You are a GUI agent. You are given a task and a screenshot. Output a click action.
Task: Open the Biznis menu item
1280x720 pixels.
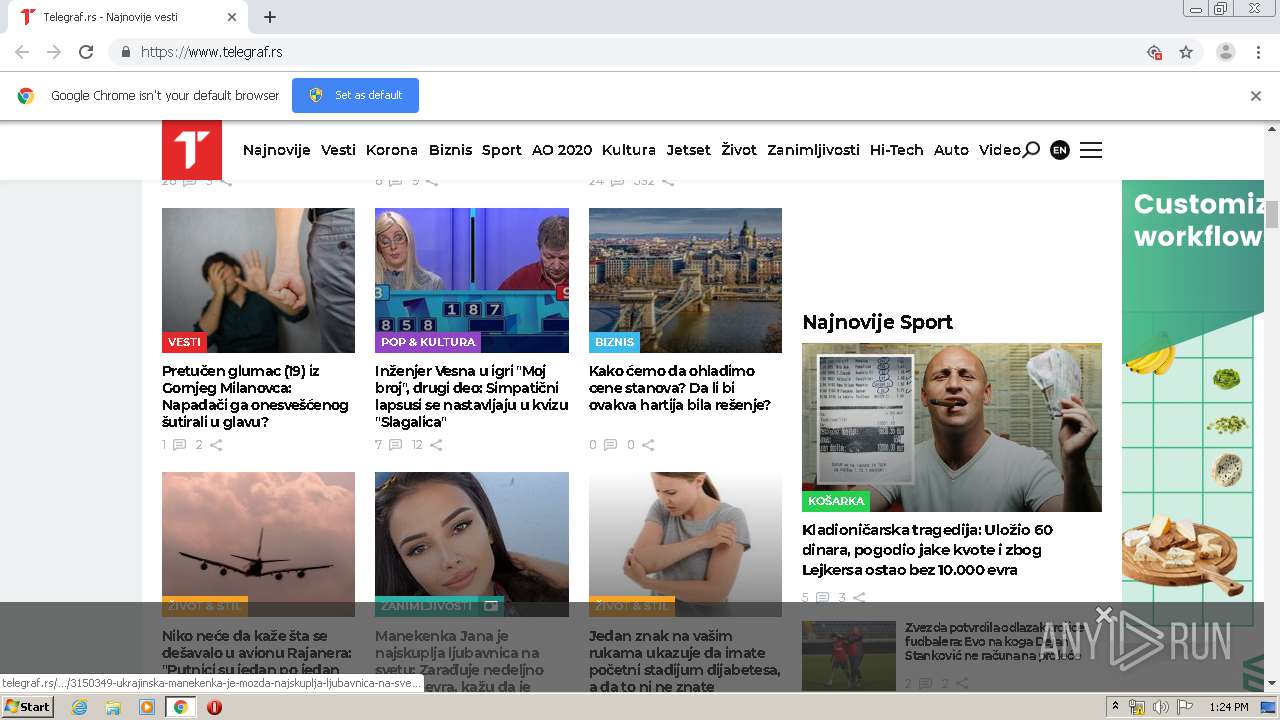[x=450, y=150]
